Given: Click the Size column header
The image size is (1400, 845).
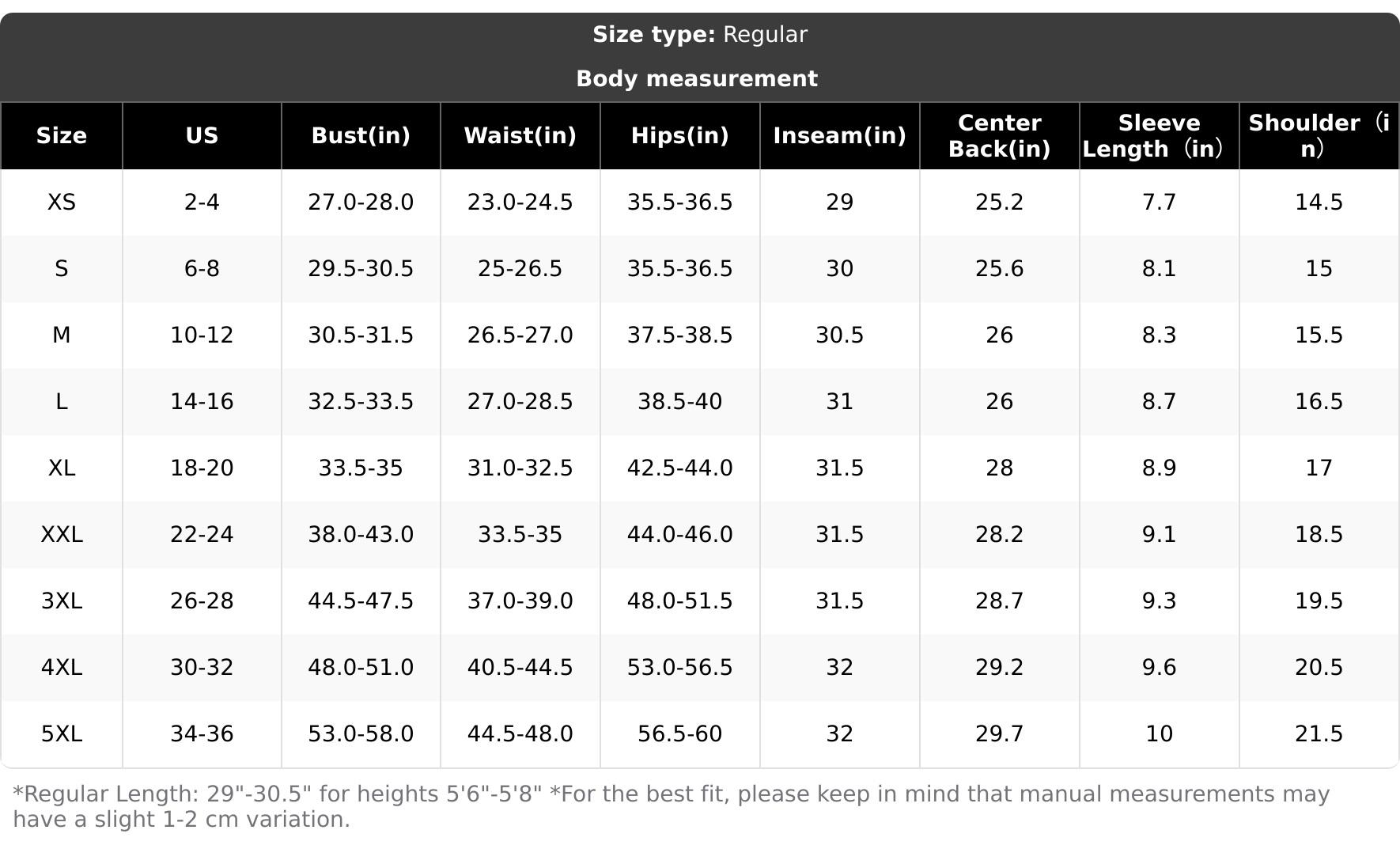Looking at the screenshot, I should pos(62,135).
